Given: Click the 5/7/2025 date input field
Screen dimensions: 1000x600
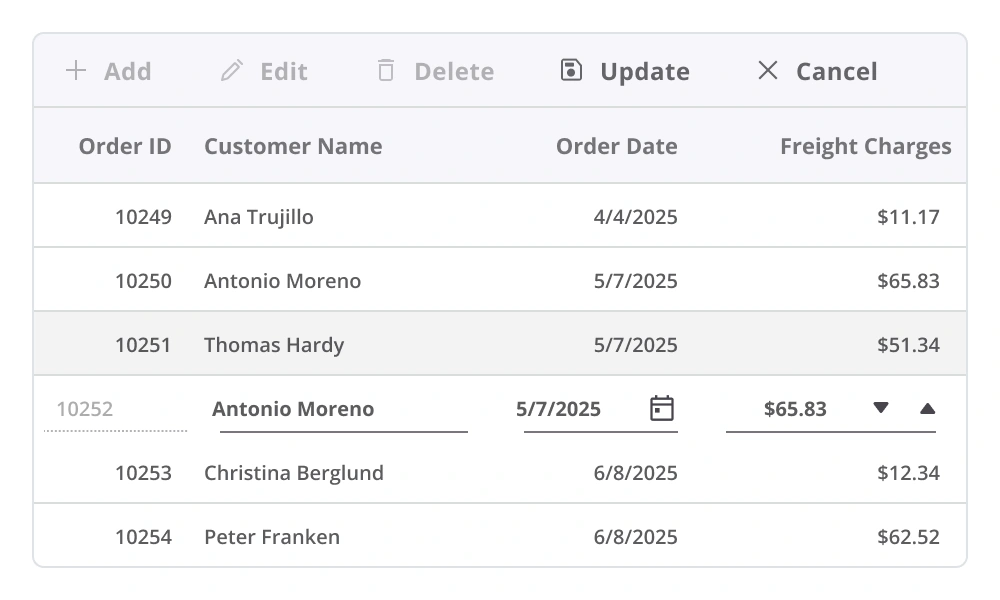Looking at the screenshot, I should click(570, 408).
